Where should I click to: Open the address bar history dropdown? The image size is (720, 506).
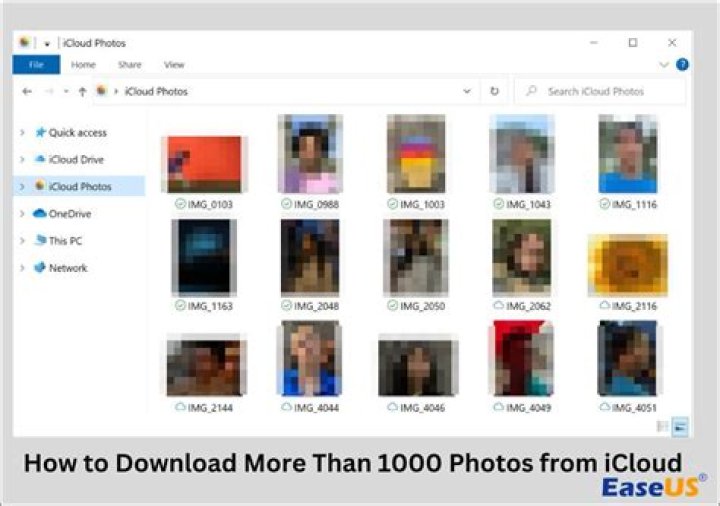coord(467,91)
